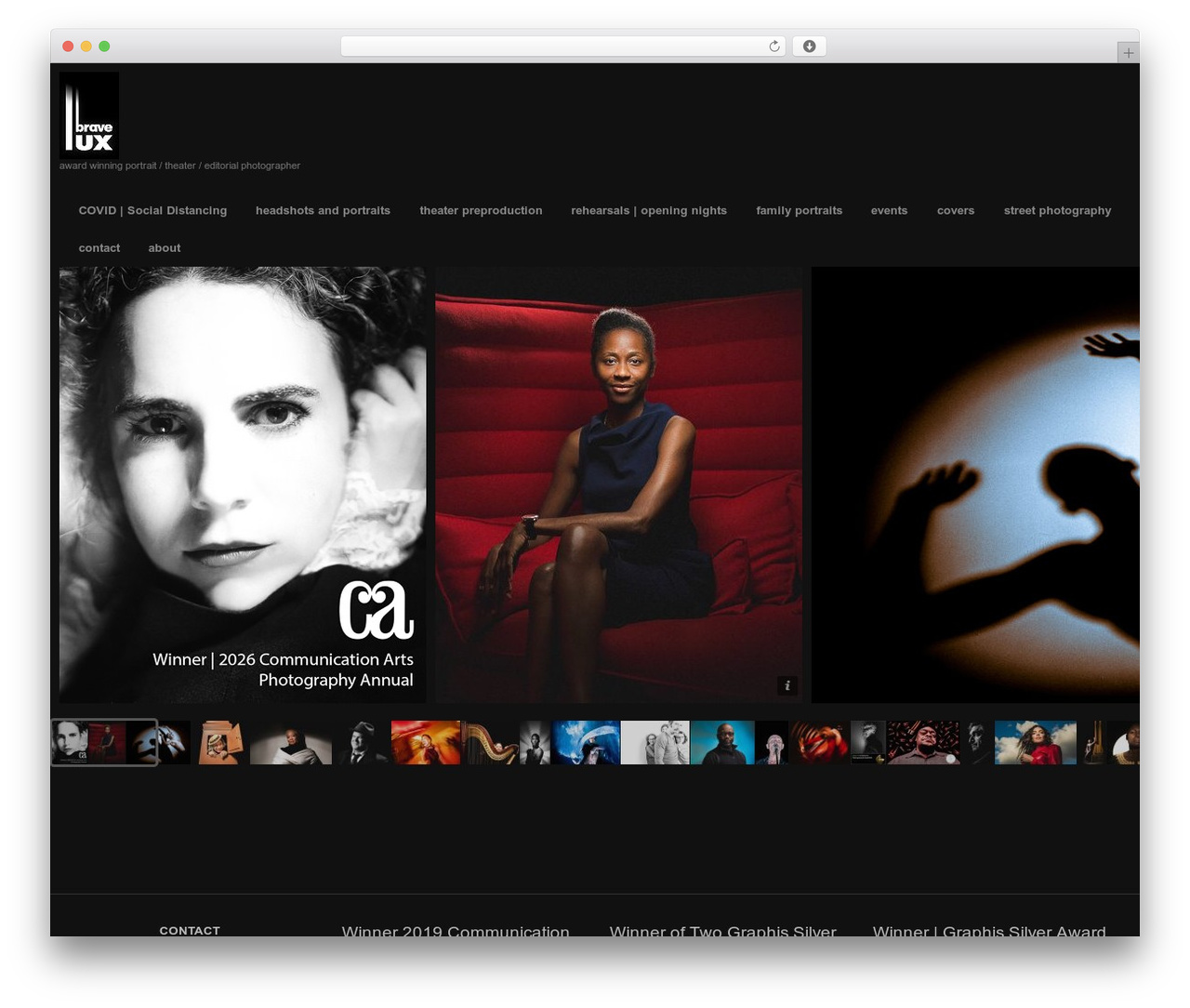1190x1008 pixels.
Task: Select the blue swirl thumbnail
Action: coord(586,742)
